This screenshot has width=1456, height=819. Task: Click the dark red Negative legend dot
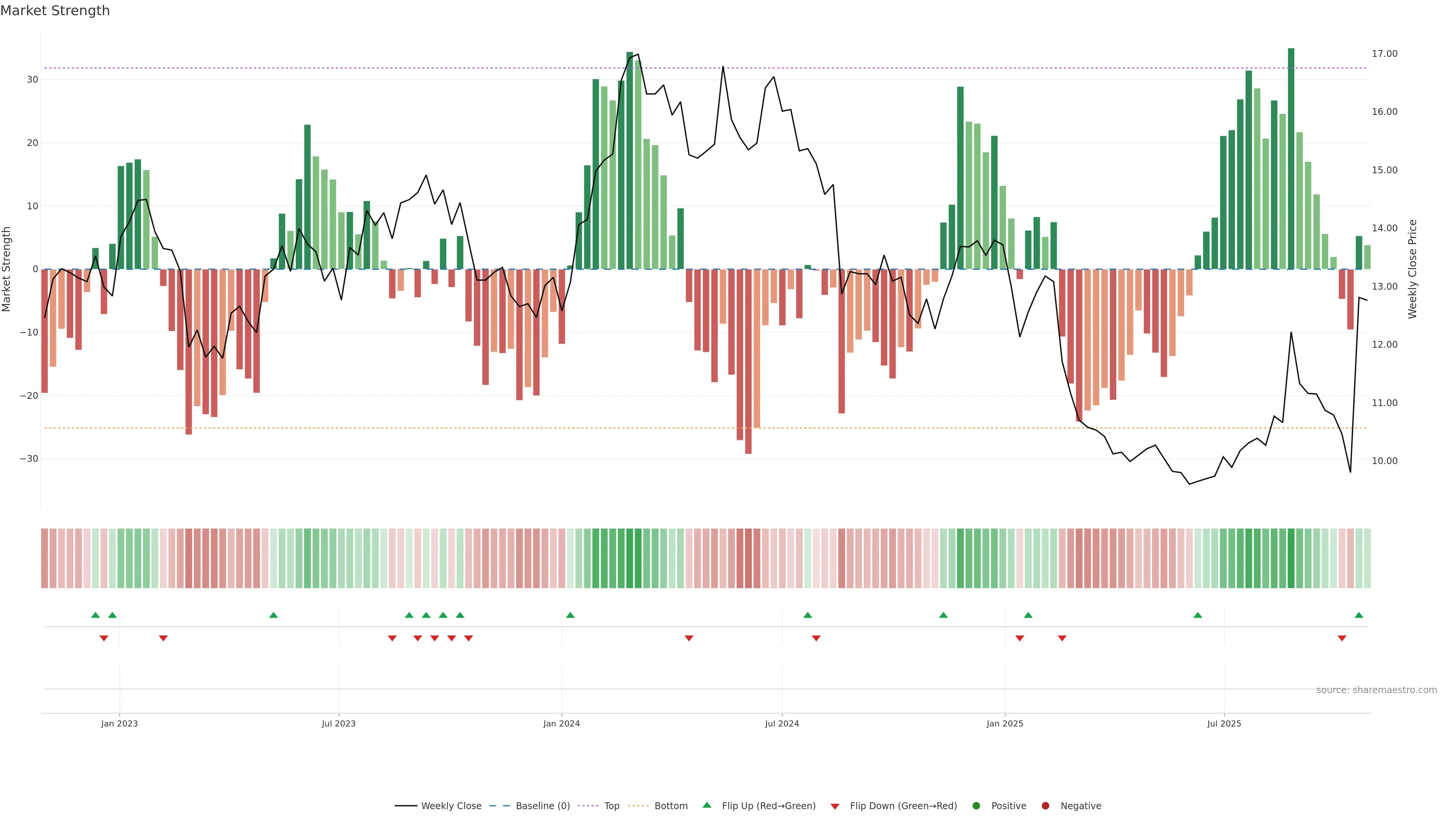tap(1045, 805)
